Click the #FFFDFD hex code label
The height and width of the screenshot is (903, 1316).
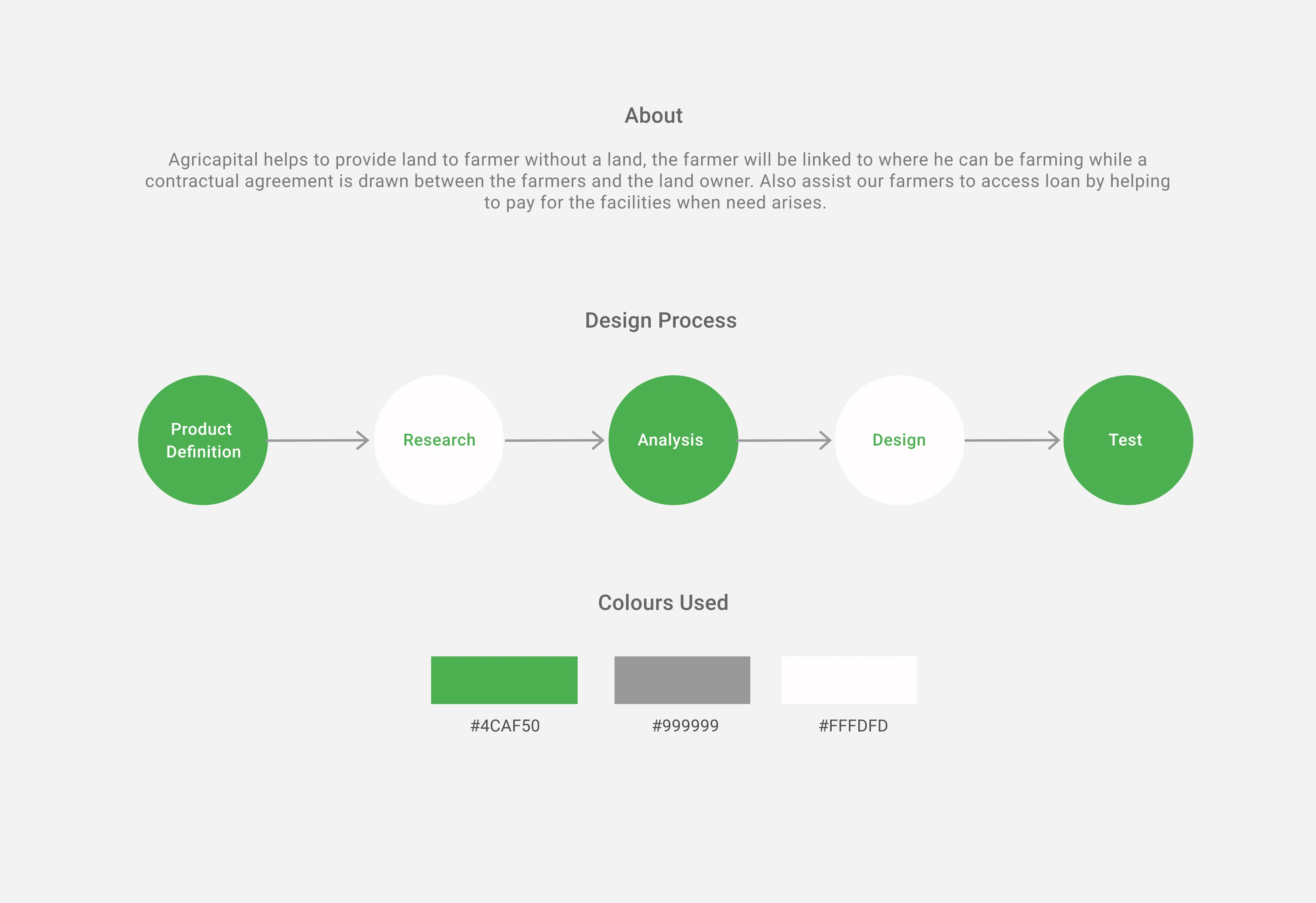(x=854, y=725)
